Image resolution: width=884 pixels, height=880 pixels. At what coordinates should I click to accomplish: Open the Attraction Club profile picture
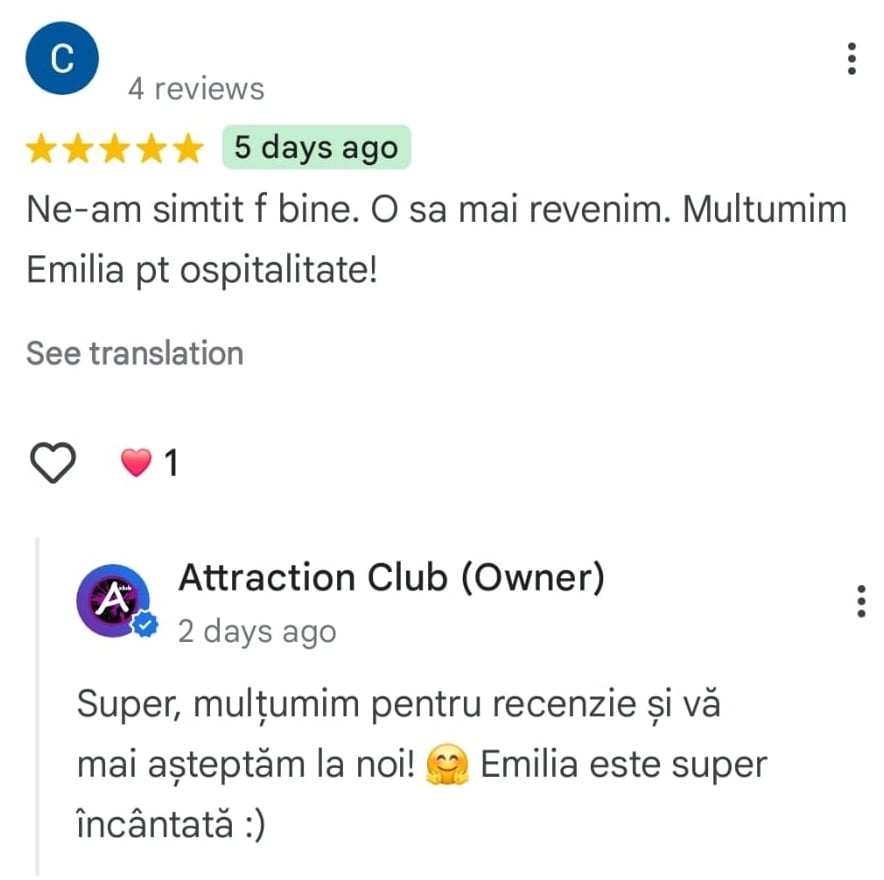click(x=114, y=601)
